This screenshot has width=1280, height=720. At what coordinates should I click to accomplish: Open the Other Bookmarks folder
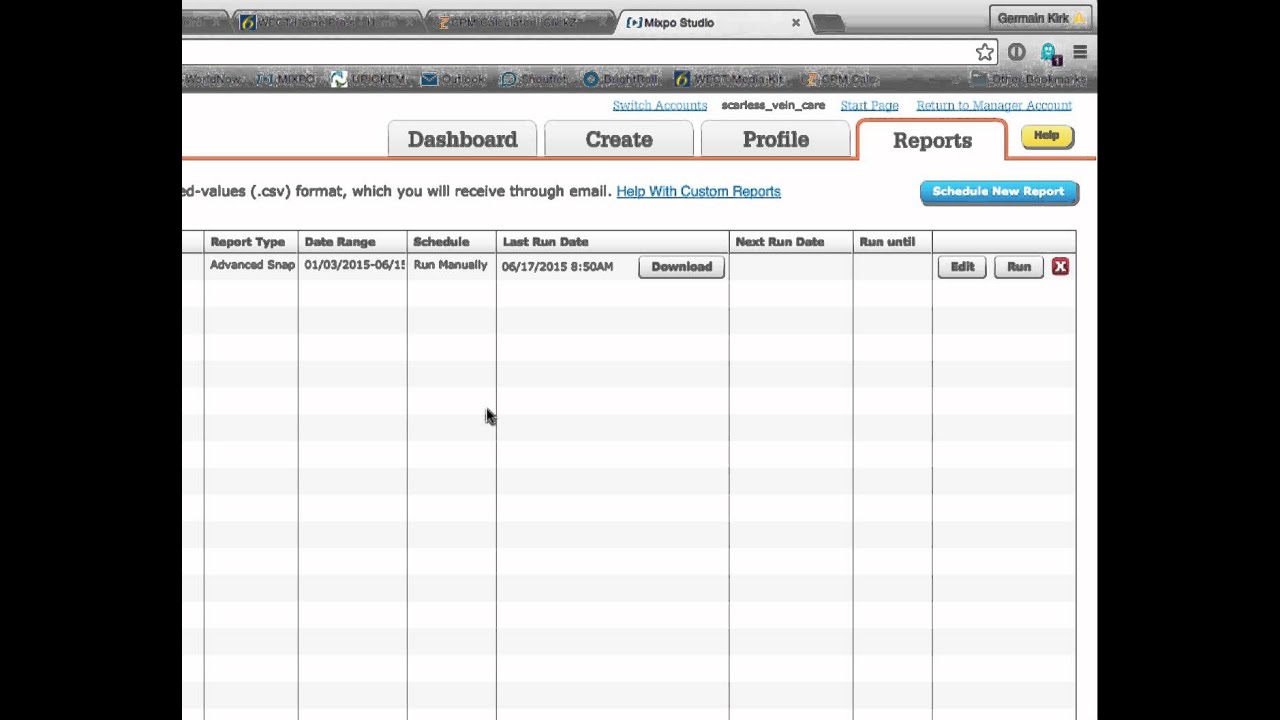[1029, 79]
